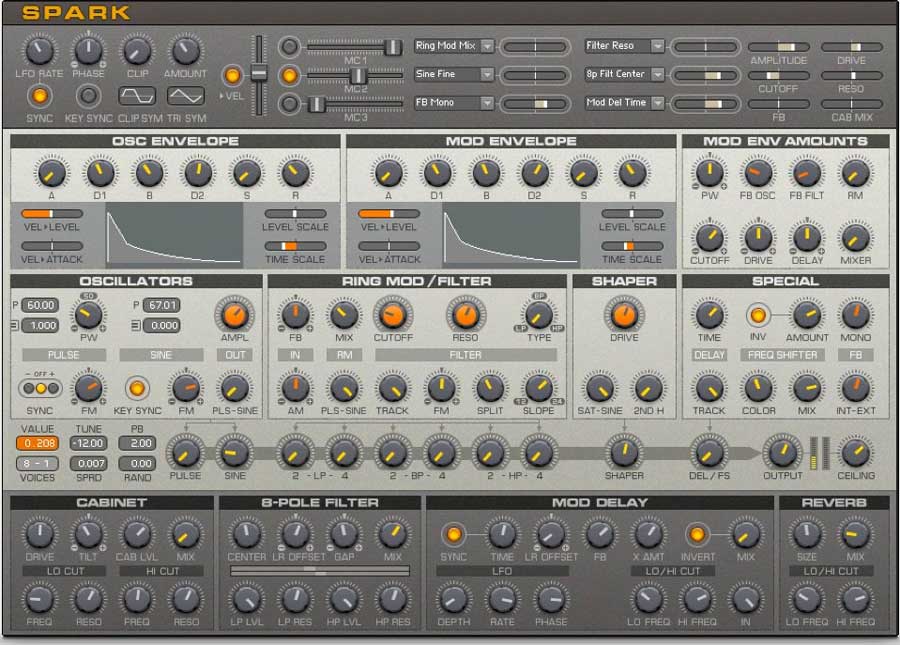Click the Osc Envelope VEL LEVEL slider
Screen dimensions: 900x645
click(x=52, y=213)
